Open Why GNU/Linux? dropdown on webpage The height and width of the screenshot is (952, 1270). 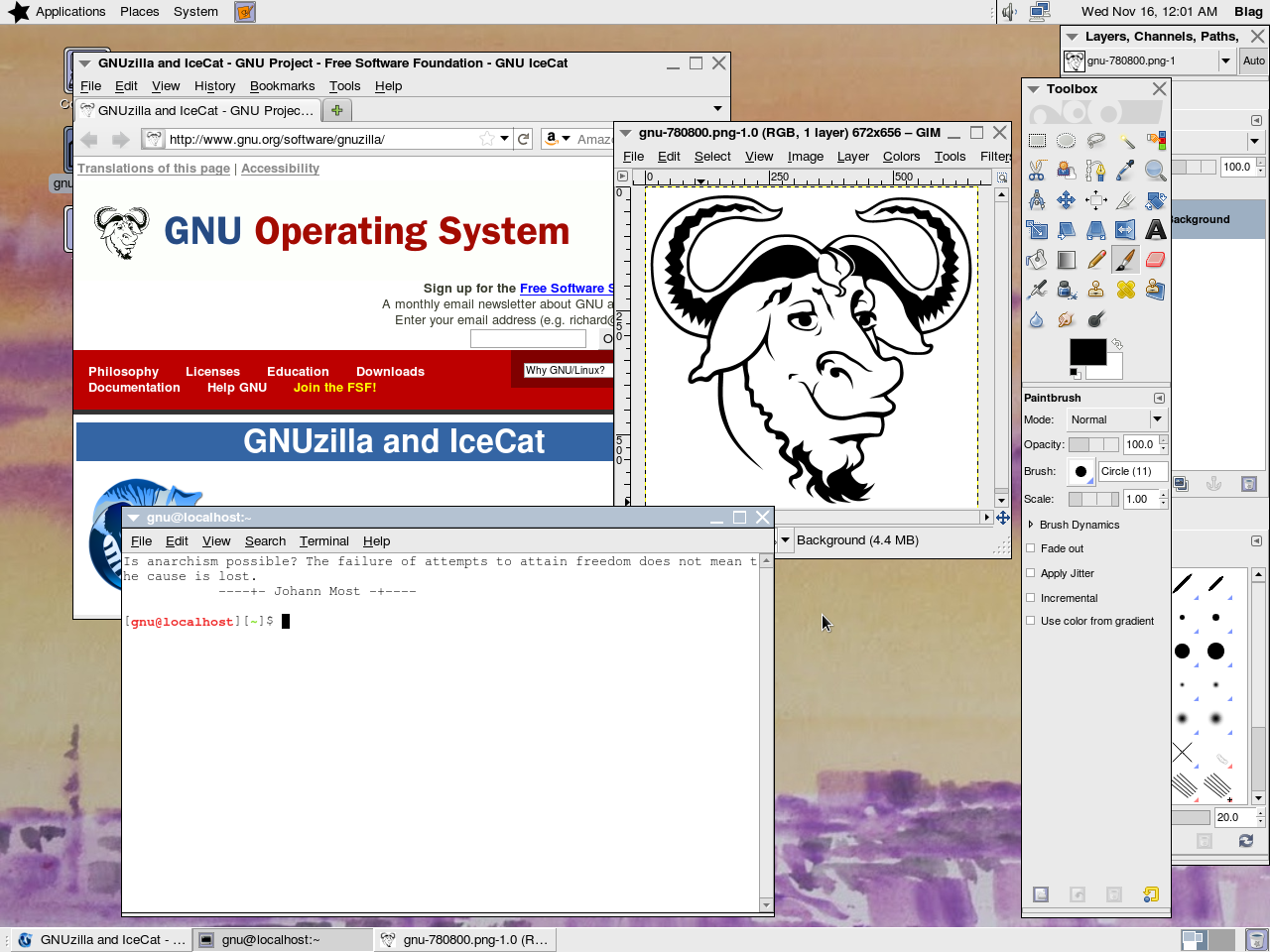point(568,370)
